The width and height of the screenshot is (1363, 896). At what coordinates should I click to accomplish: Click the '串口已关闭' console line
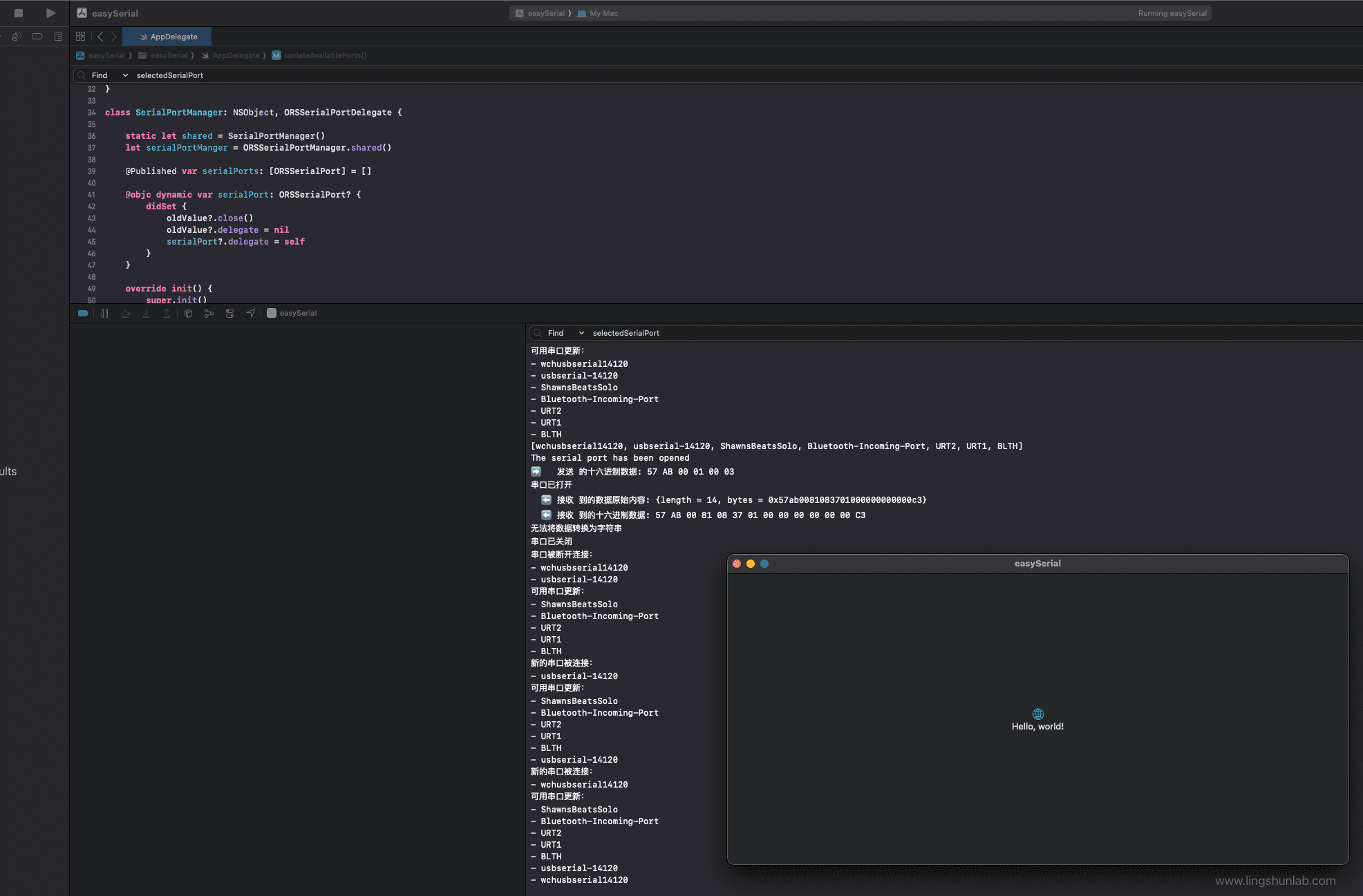pyautogui.click(x=551, y=542)
